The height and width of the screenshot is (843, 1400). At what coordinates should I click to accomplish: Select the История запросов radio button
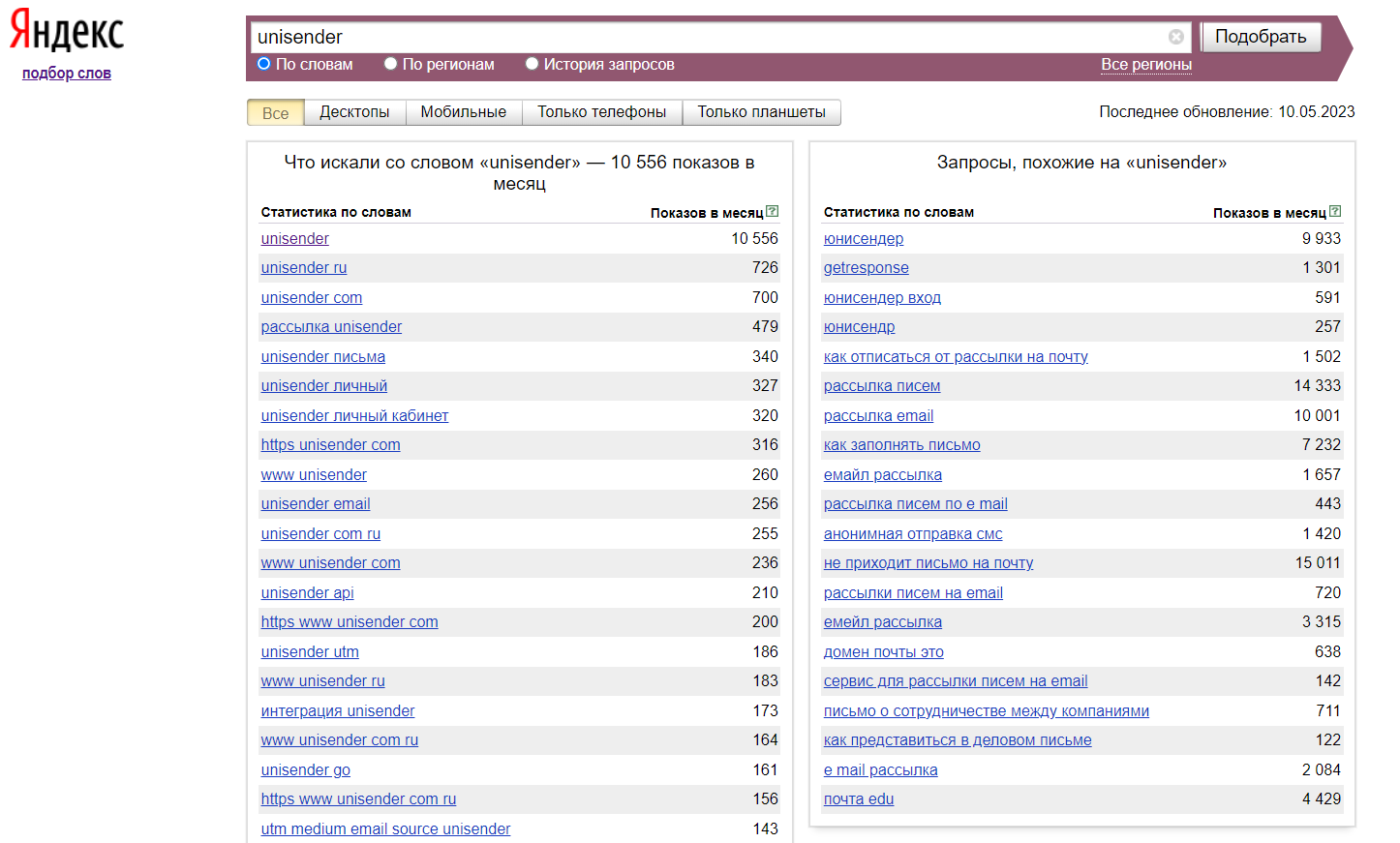click(x=532, y=64)
